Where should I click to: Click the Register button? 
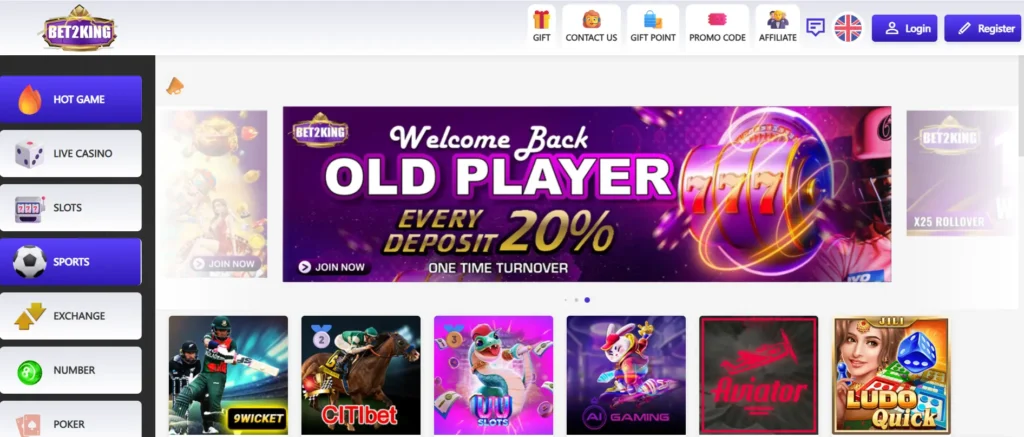point(982,28)
